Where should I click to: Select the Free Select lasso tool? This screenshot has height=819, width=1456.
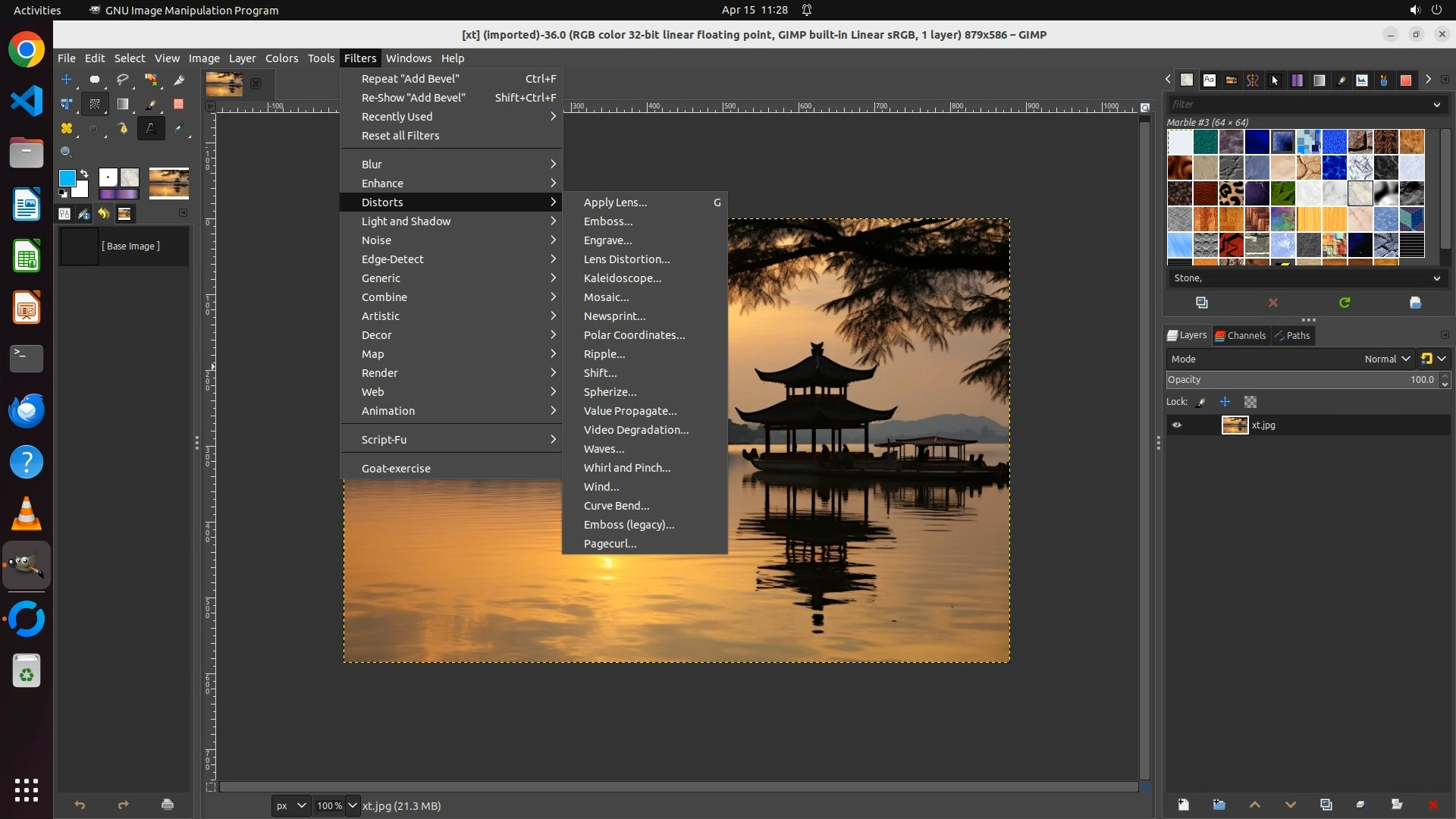click(122, 79)
